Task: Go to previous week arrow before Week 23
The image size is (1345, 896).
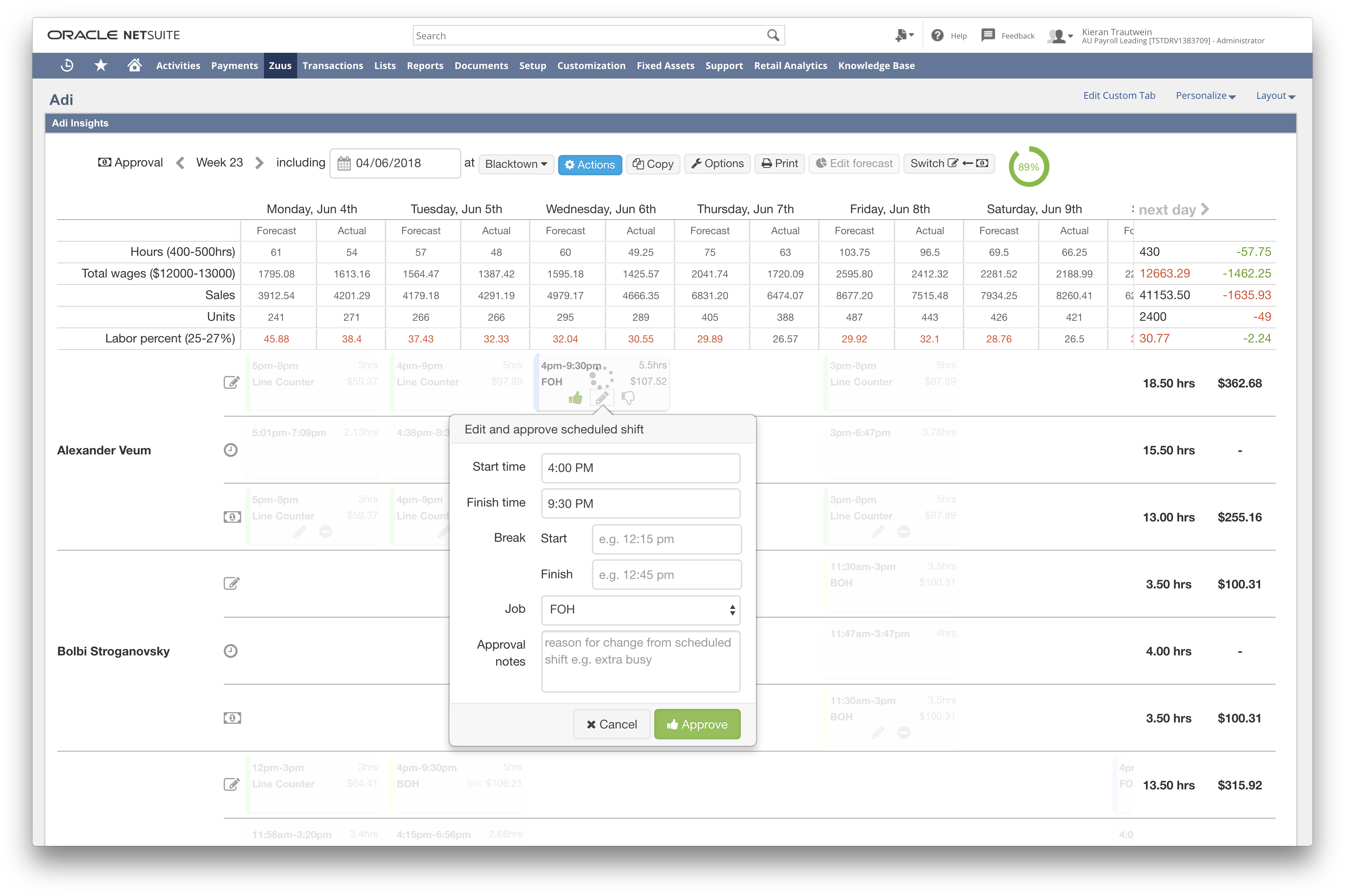Action: coord(180,163)
